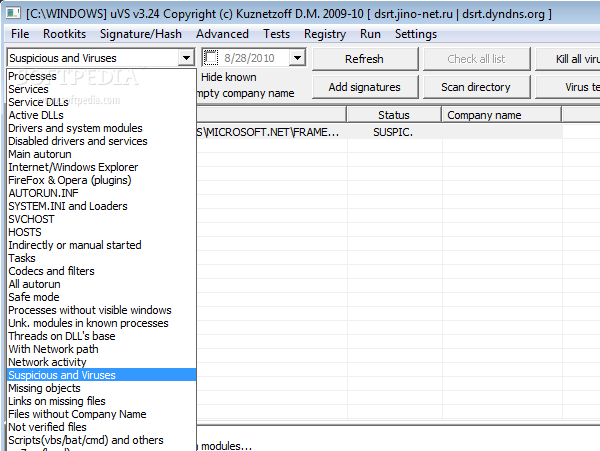This screenshot has height=451, width=600.
Task: Open the Registry menu
Action: 324,33
